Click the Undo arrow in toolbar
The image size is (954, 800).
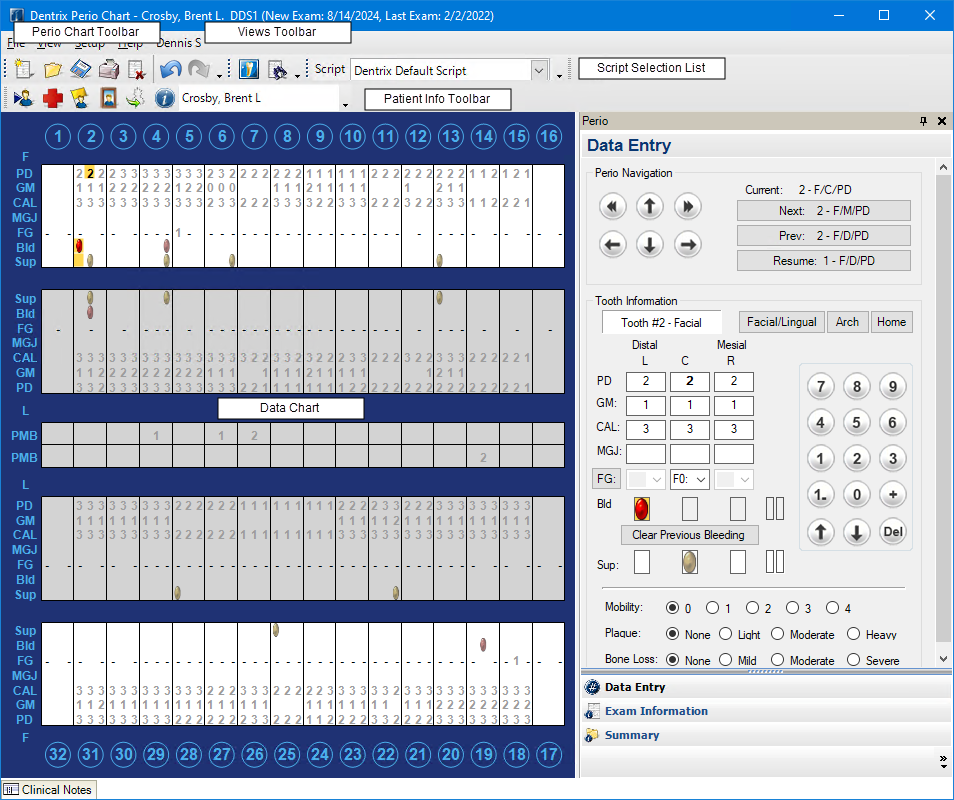tap(171, 70)
